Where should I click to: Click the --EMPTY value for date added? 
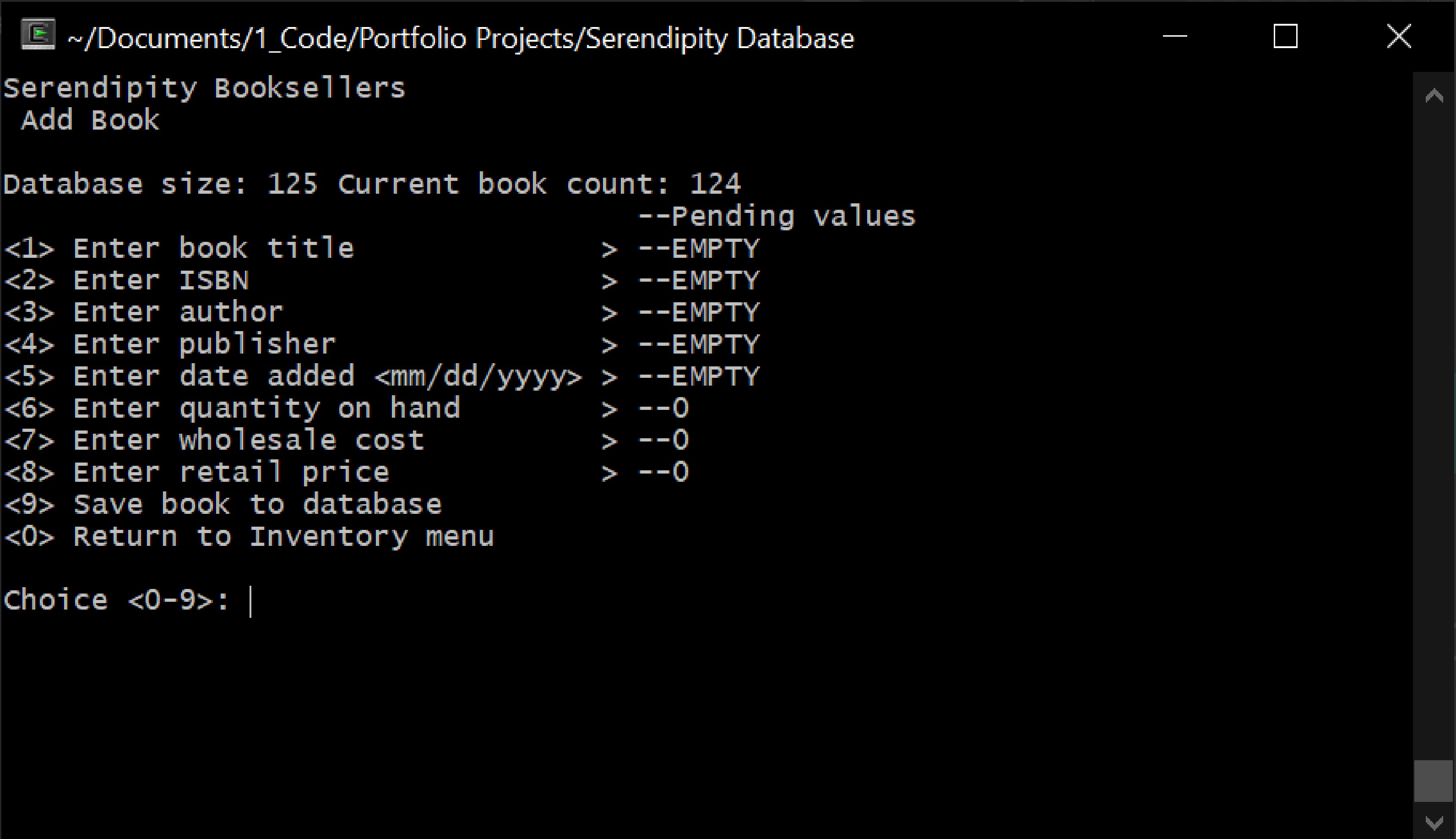click(699, 377)
